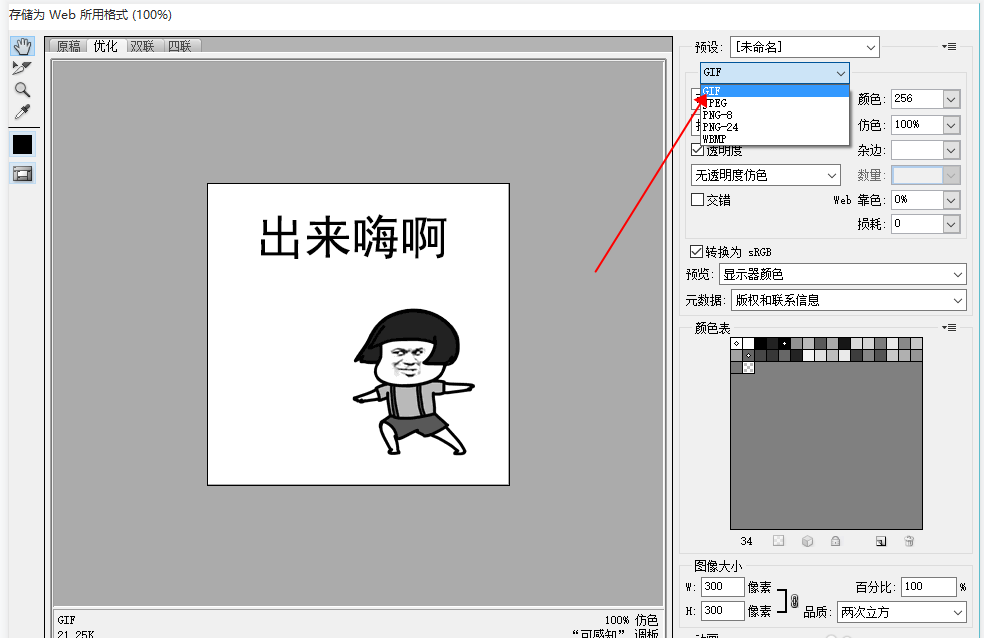This screenshot has width=984, height=638.
Task: Click the lock selected color icon
Action: [x=835, y=541]
